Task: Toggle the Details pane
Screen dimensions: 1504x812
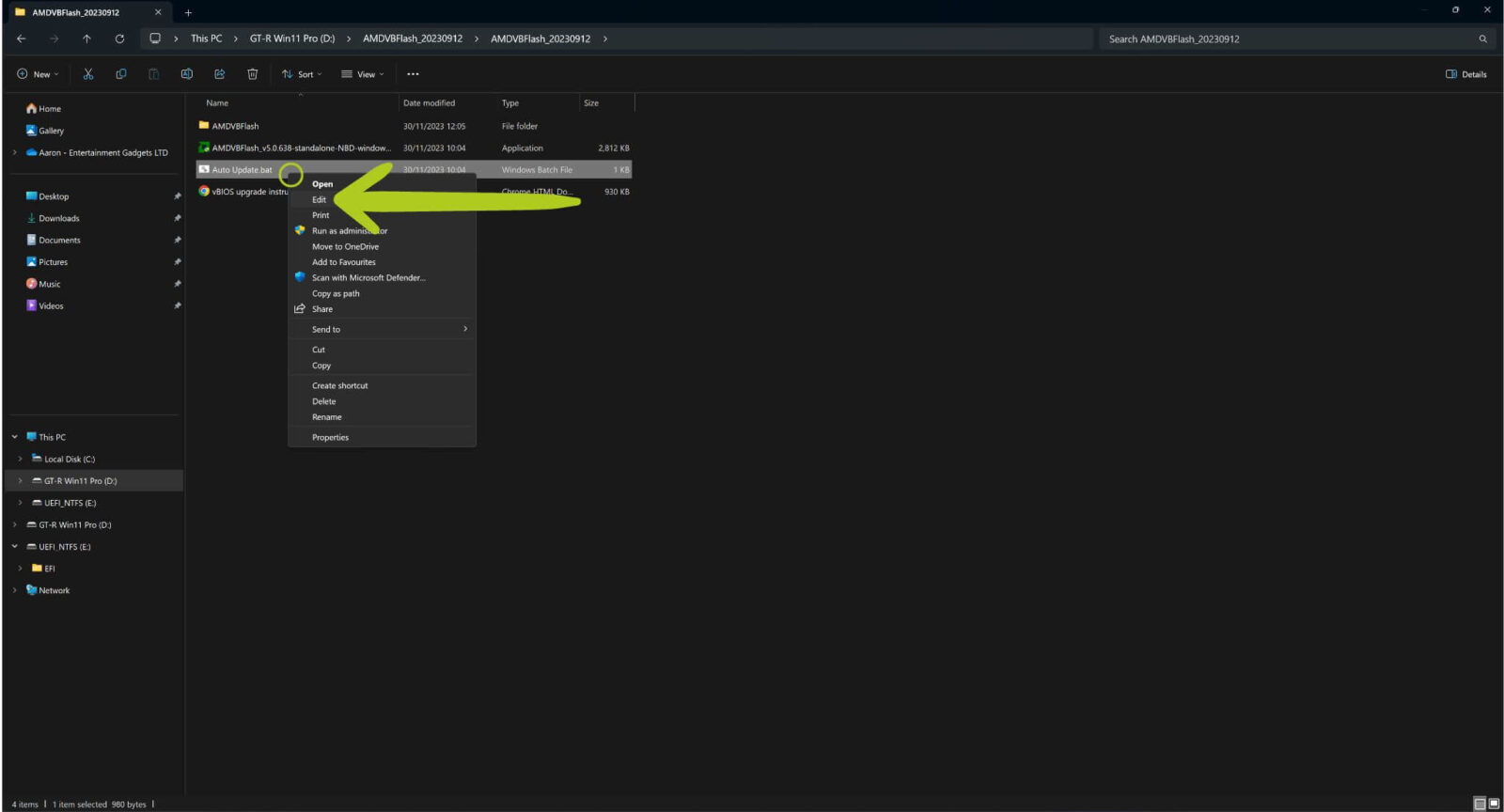Action: tap(1465, 74)
